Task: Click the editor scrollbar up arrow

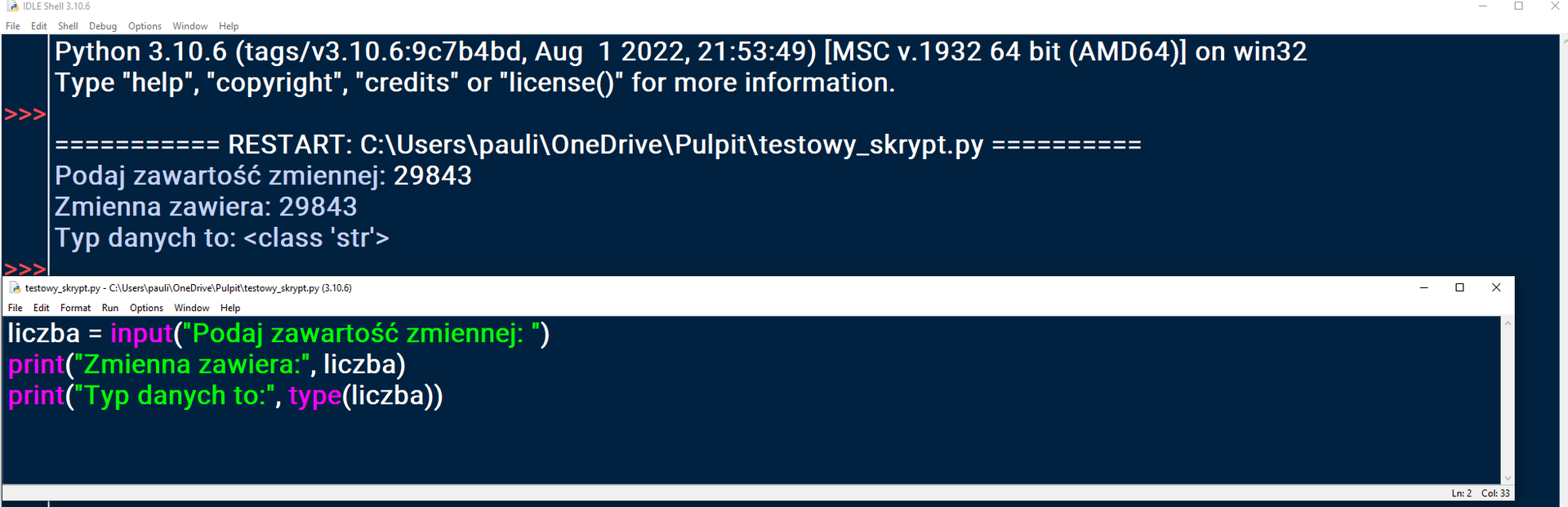Action: pyautogui.click(x=1508, y=323)
